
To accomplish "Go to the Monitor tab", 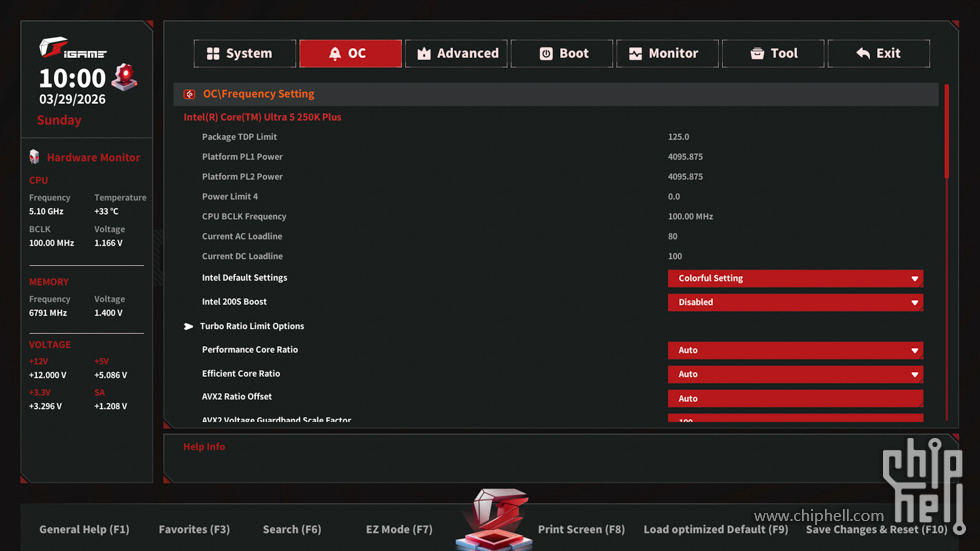I will (x=667, y=53).
